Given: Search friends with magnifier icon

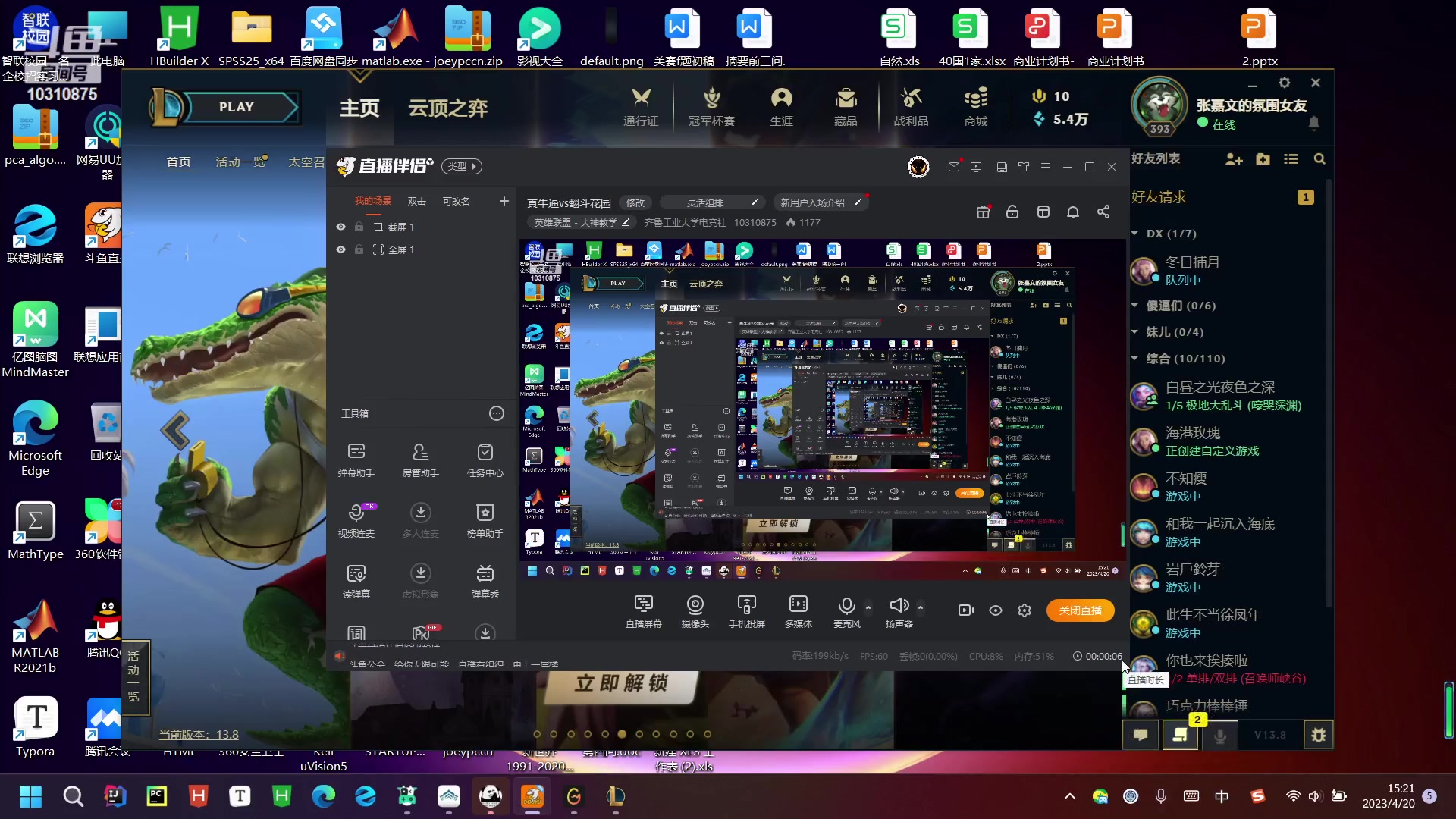Looking at the screenshot, I should click(x=1319, y=159).
